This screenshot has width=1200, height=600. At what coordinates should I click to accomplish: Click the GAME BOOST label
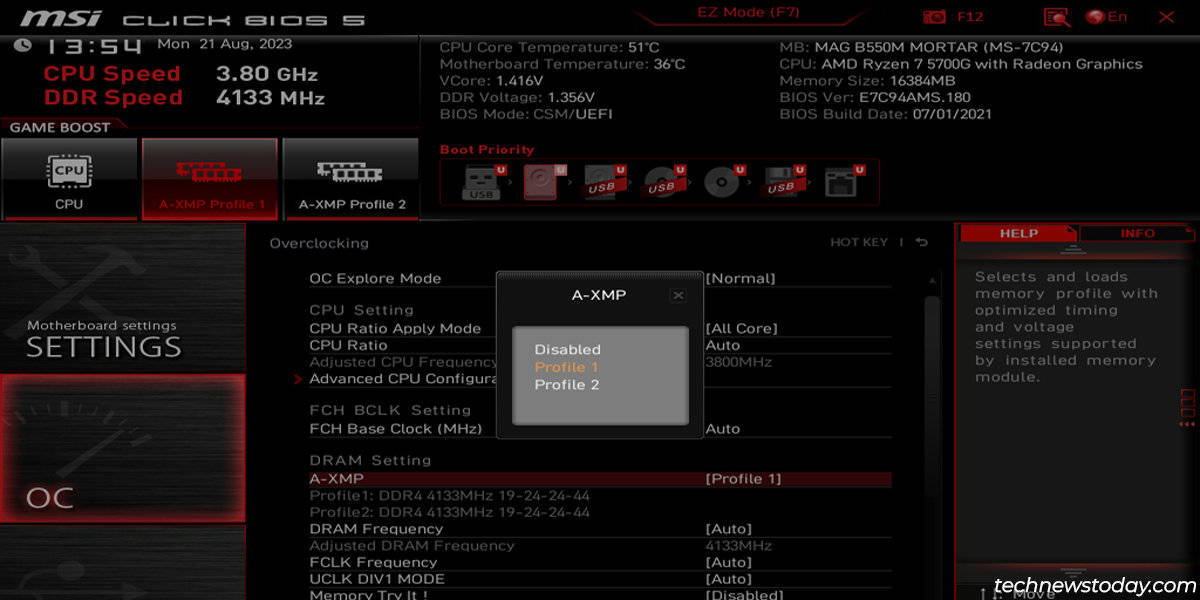coord(59,128)
